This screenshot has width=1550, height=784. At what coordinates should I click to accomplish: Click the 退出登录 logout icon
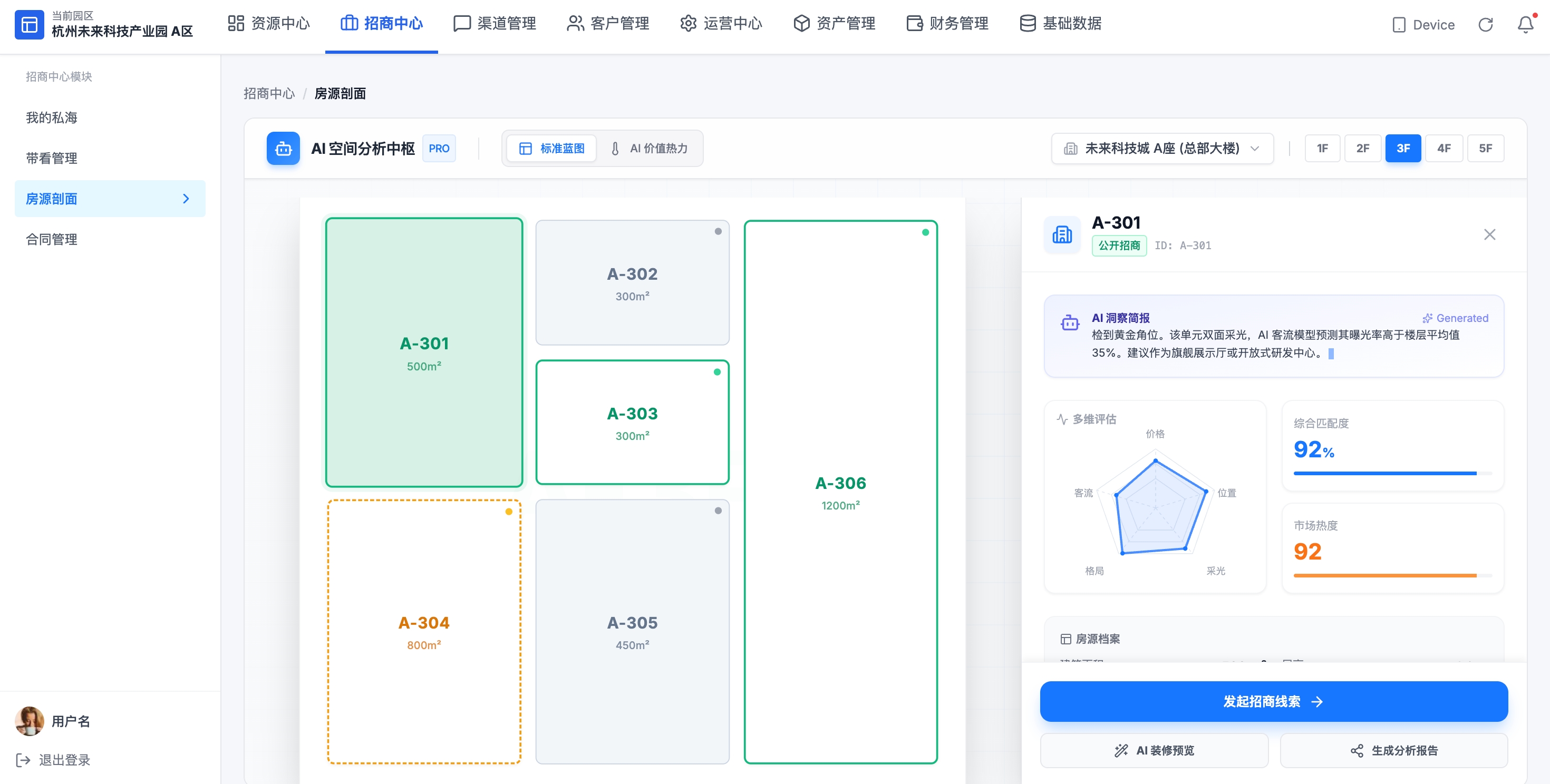coord(24,760)
